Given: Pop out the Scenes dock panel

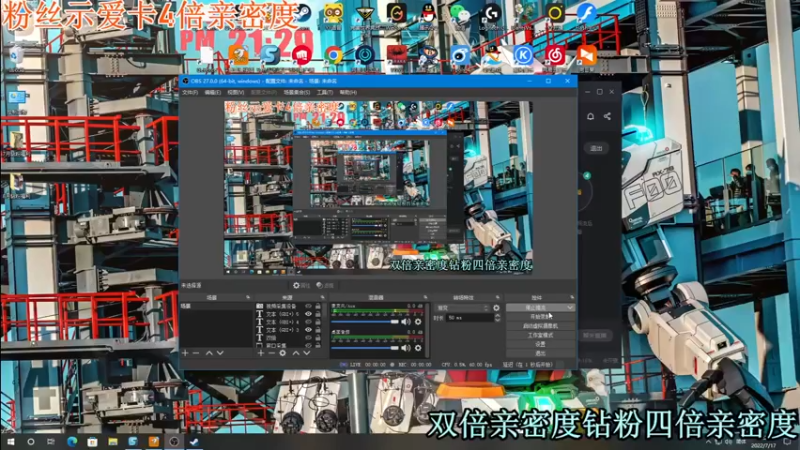Looking at the screenshot, I should pyautogui.click(x=248, y=297).
